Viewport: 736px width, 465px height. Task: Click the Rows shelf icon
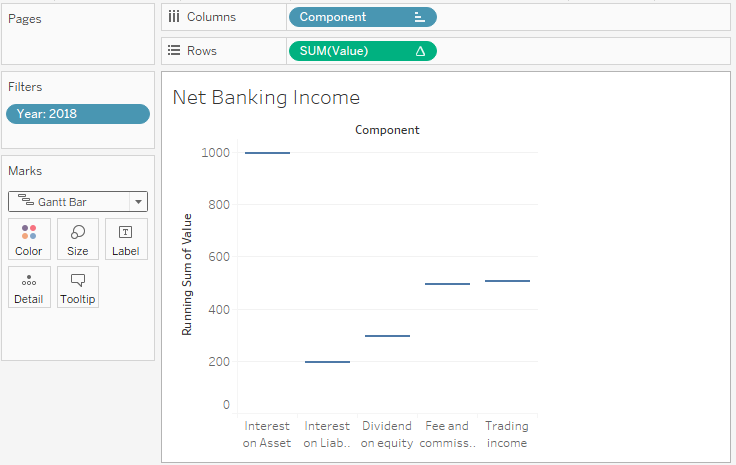click(x=174, y=51)
